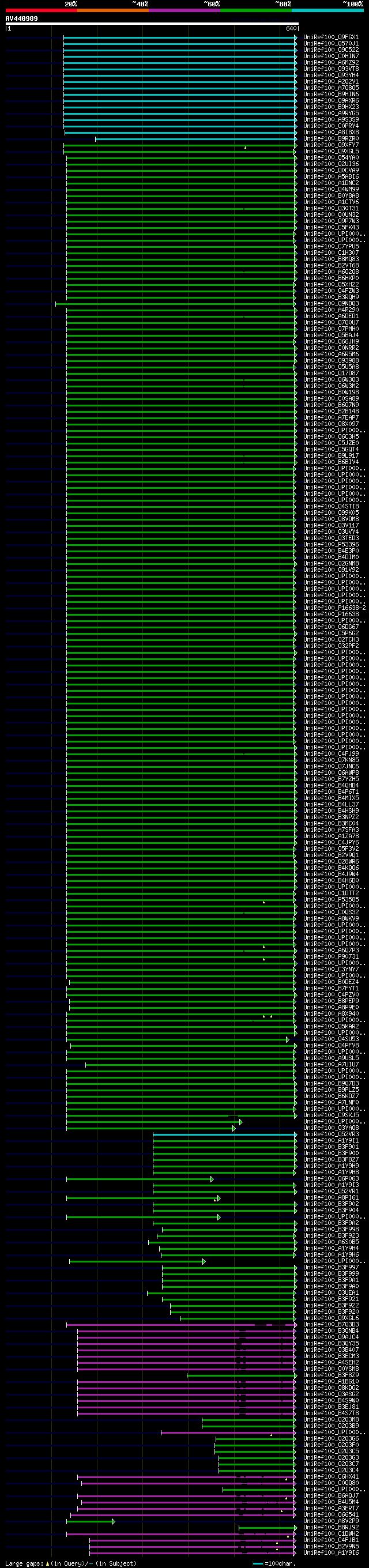Click hit label UniRef100_Q54YA0
This screenshot has height=1568, width=369.
[332, 157]
